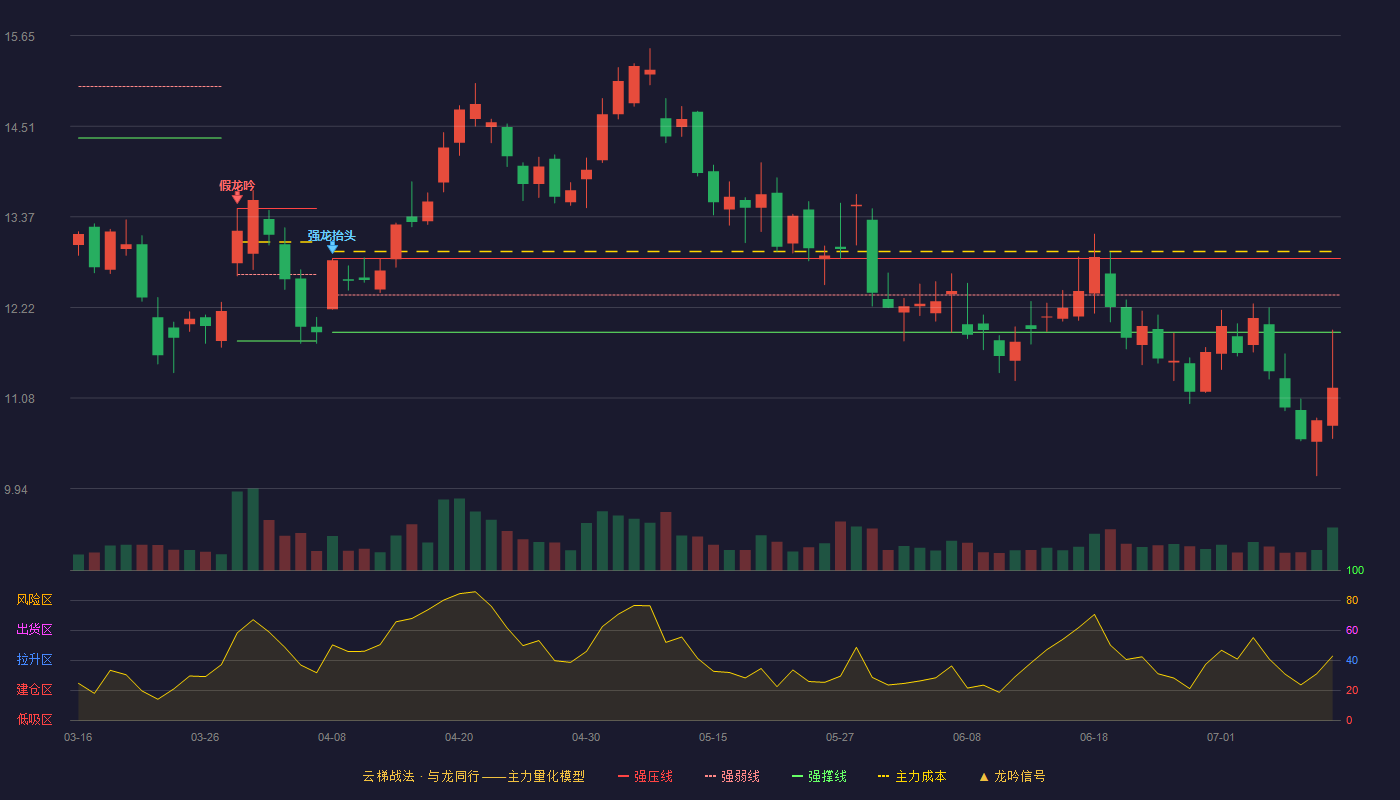Select the 风险区 zone label

coord(34,600)
